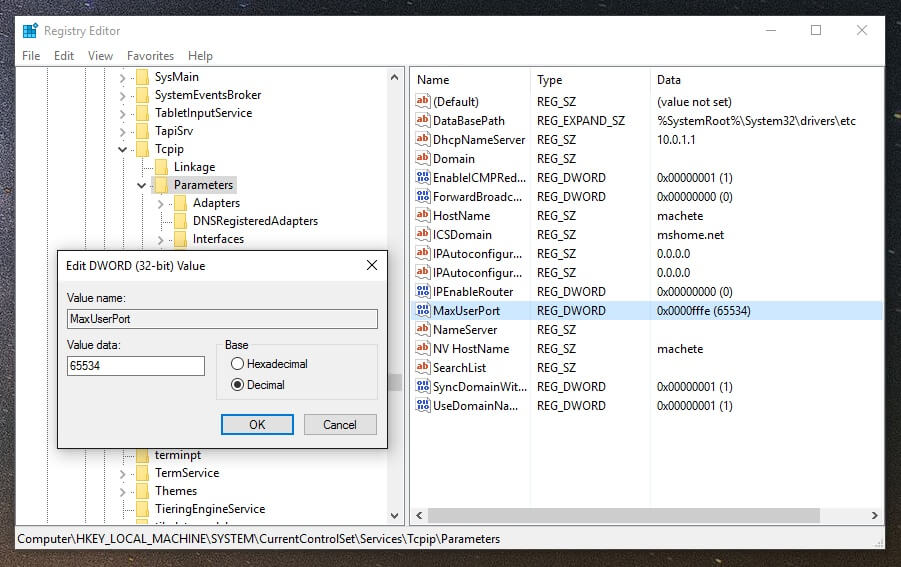Click the Themes folder icon
The width and height of the screenshot is (901, 567).
143,491
